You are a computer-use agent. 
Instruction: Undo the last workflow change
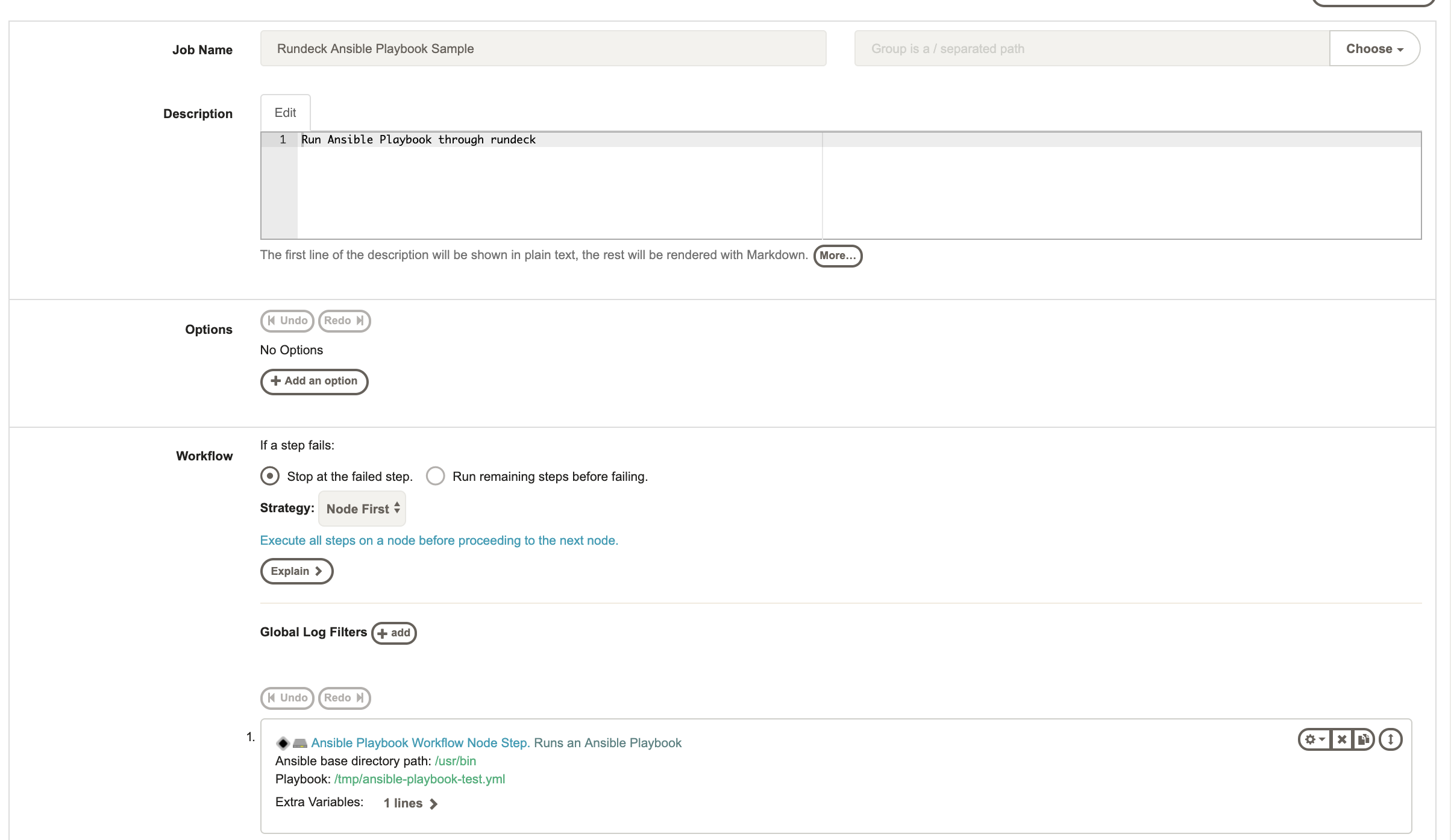(287, 698)
